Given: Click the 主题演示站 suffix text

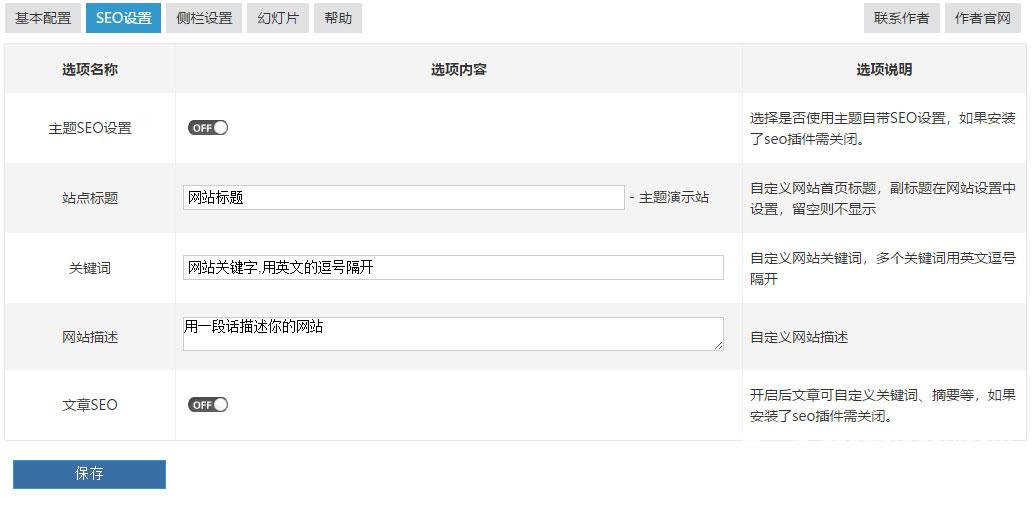Looking at the screenshot, I should coord(673,198).
